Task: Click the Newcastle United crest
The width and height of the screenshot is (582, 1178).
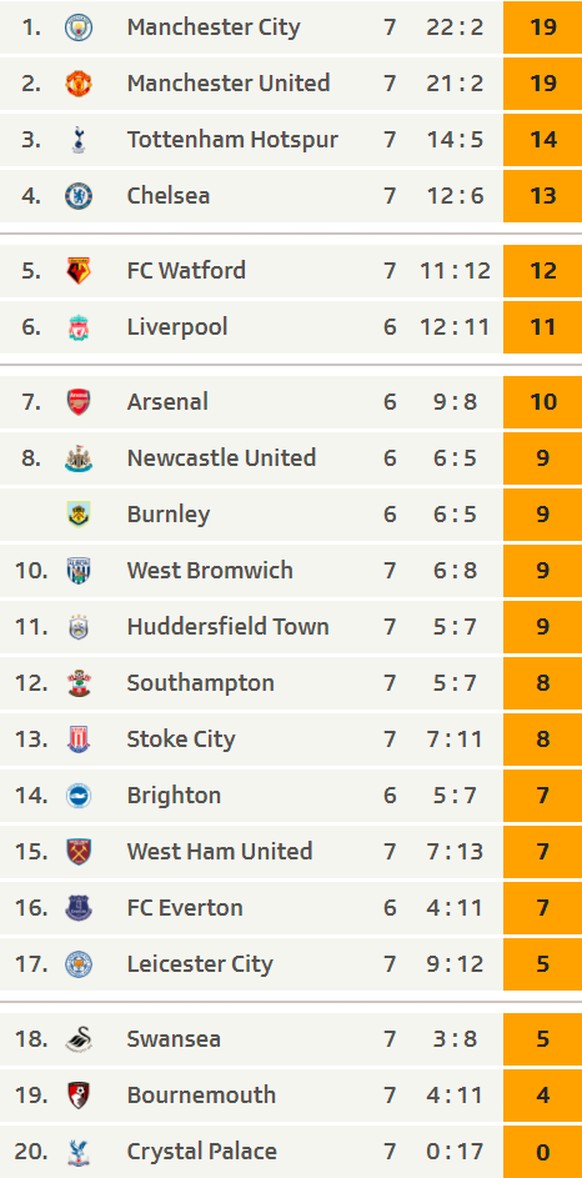Action: coord(78,458)
